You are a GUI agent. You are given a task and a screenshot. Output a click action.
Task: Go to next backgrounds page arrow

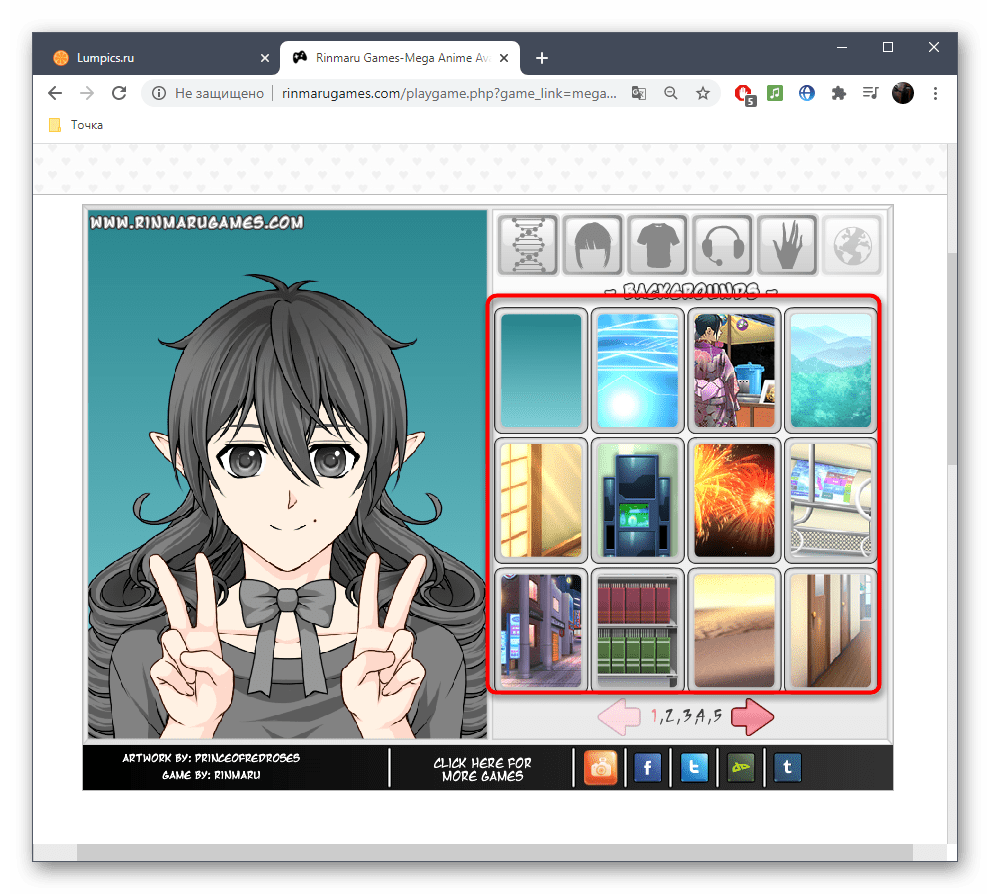[753, 716]
